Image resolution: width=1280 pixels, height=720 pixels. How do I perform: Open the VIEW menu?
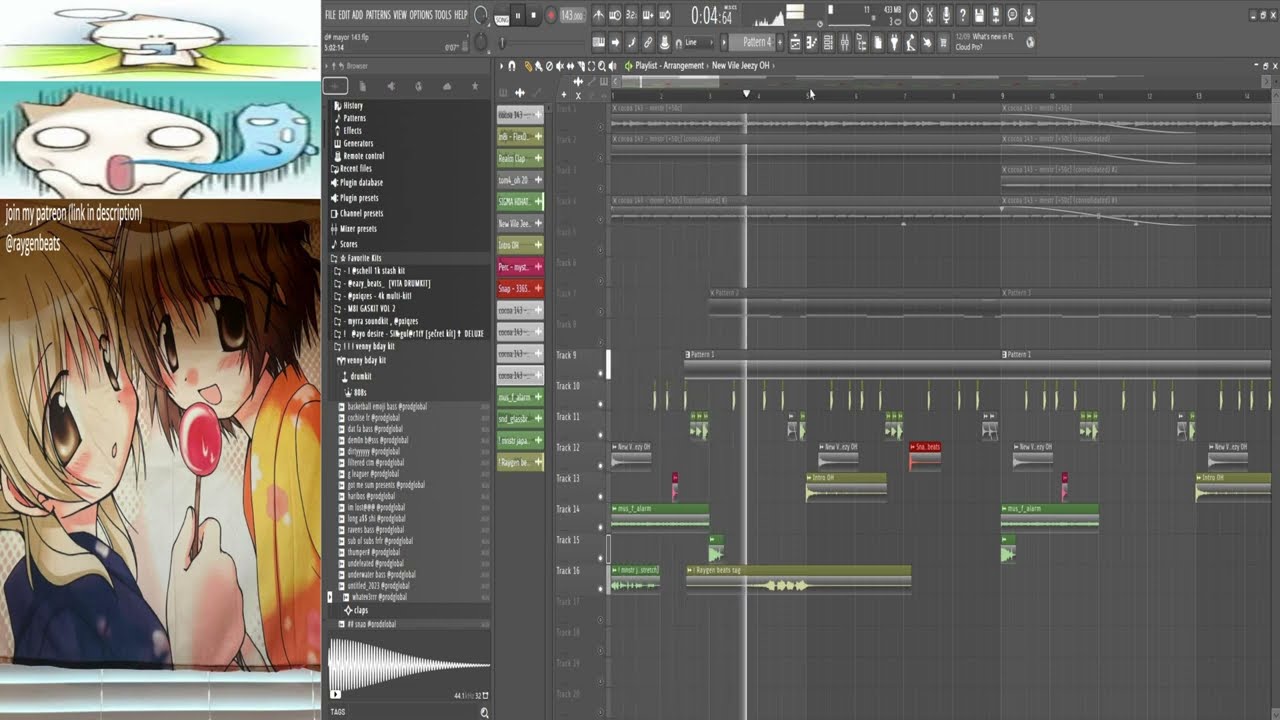click(x=400, y=15)
